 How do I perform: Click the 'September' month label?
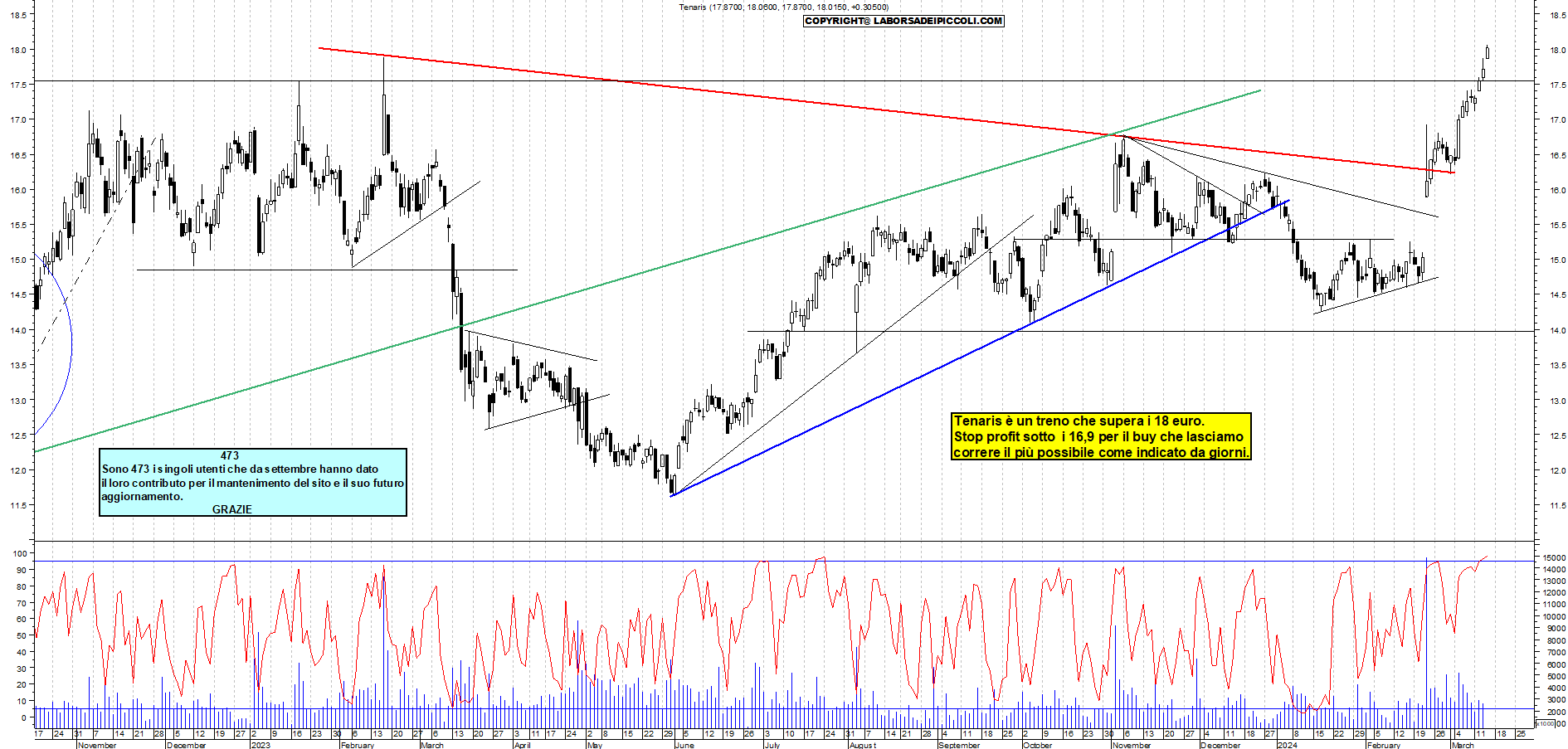coord(959,745)
